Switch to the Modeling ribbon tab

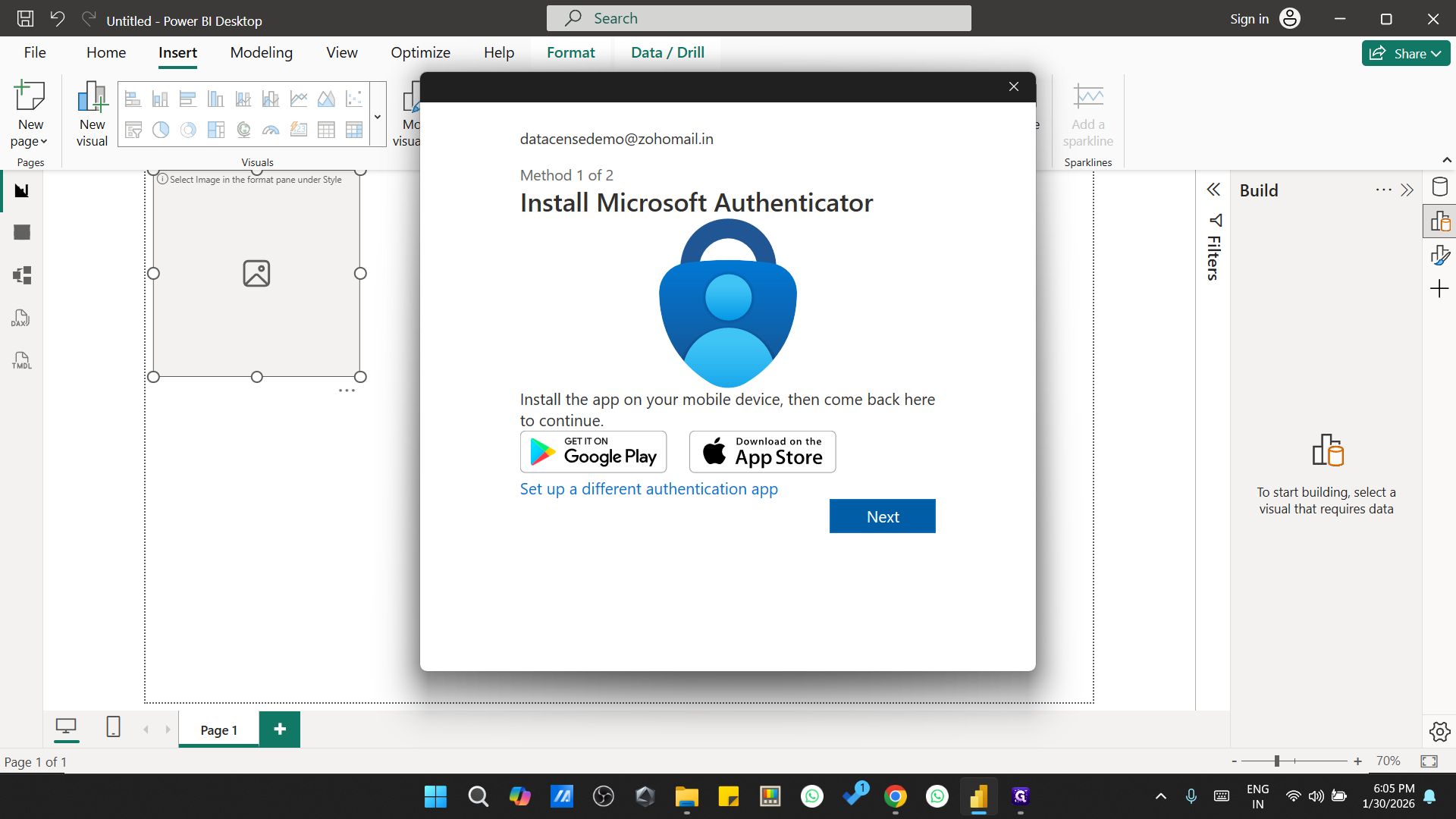[261, 52]
